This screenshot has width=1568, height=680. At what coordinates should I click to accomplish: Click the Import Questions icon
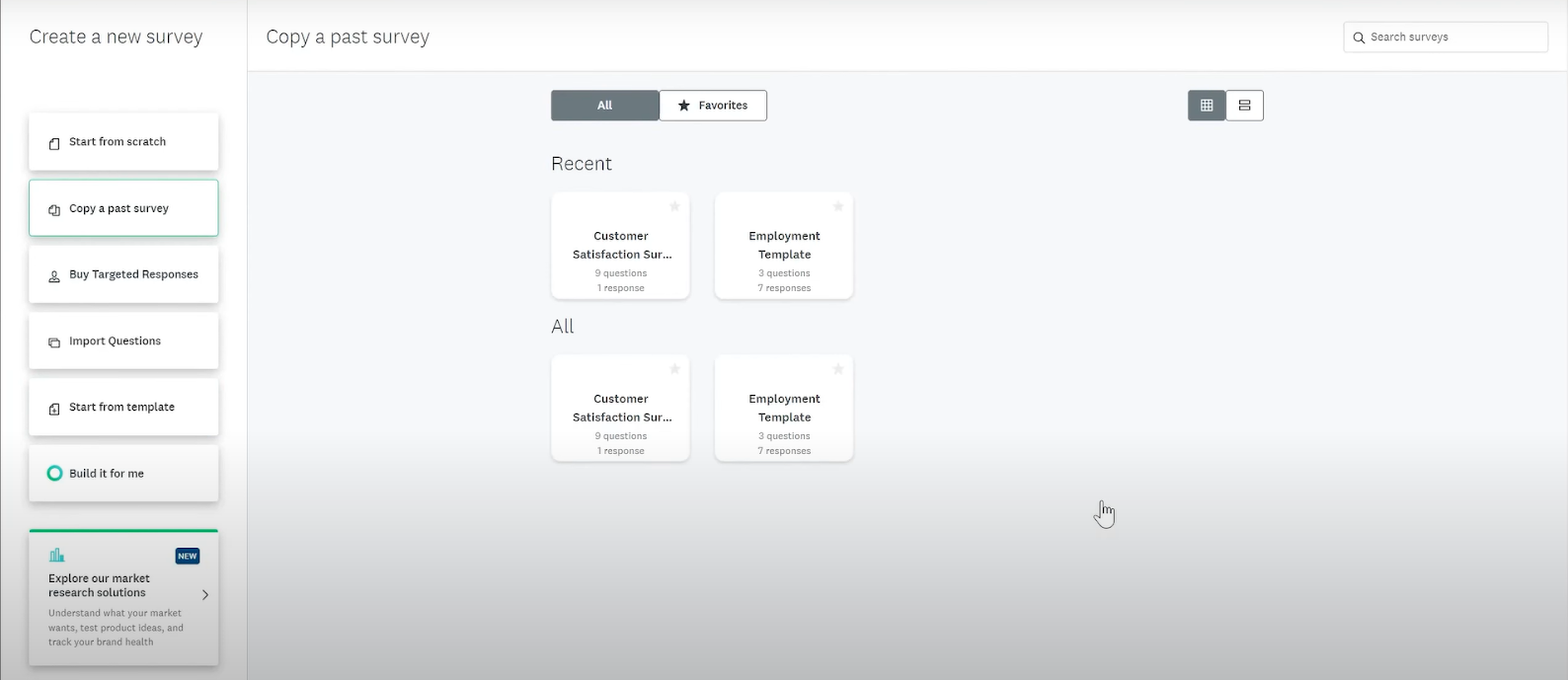click(54, 342)
